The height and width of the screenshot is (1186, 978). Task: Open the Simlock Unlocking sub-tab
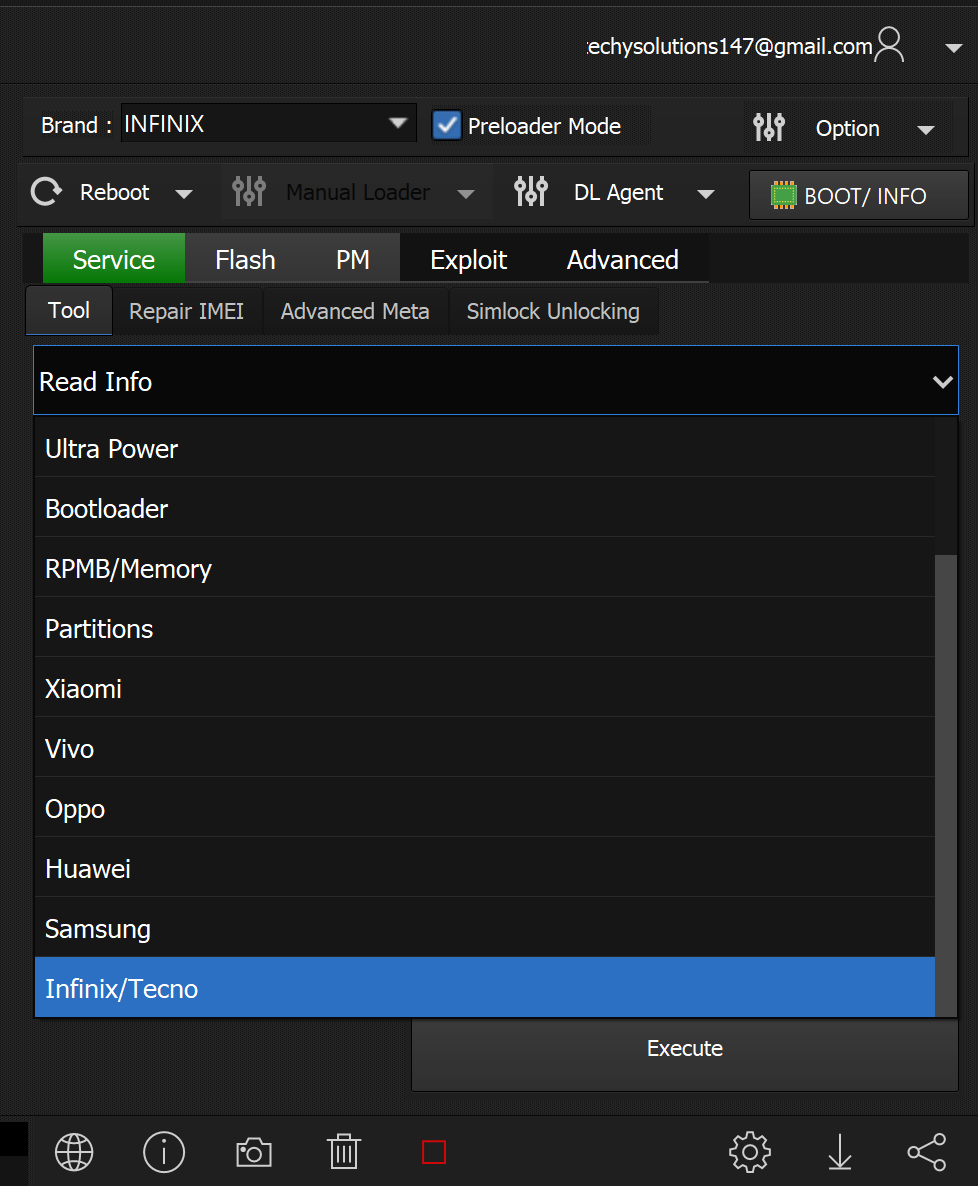pyautogui.click(x=553, y=311)
